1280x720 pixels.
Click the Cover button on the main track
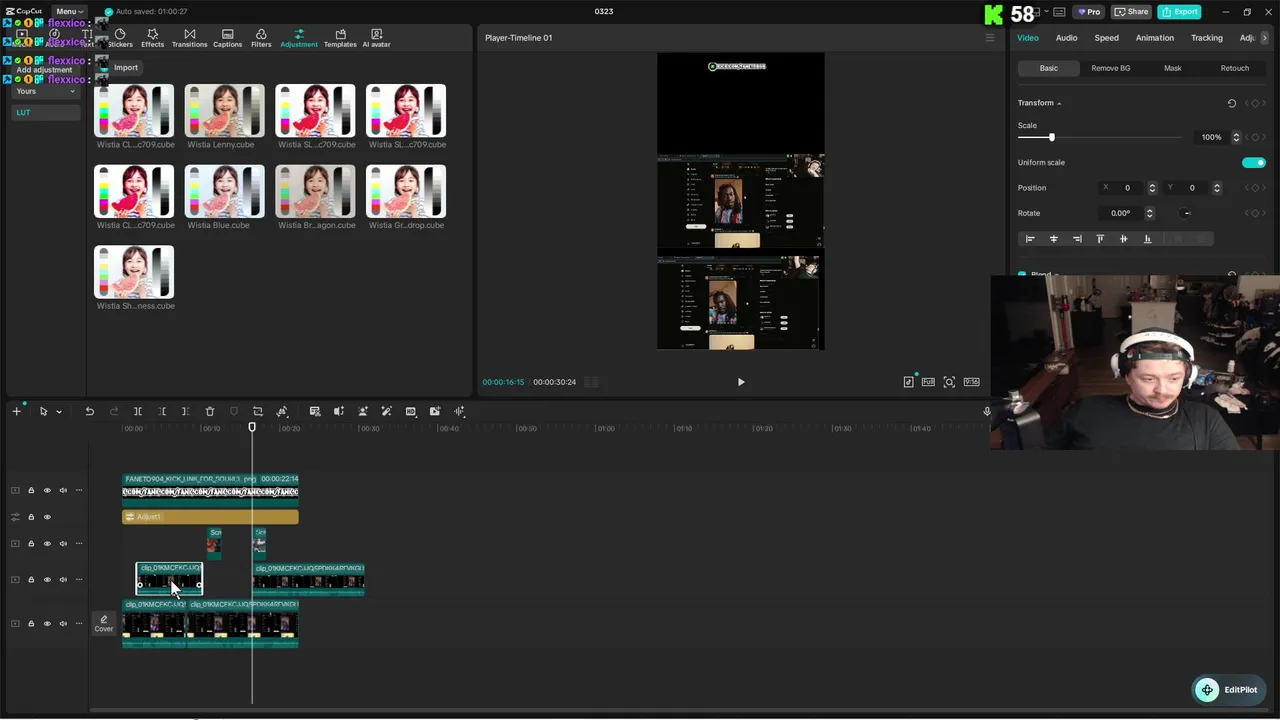(x=103, y=624)
